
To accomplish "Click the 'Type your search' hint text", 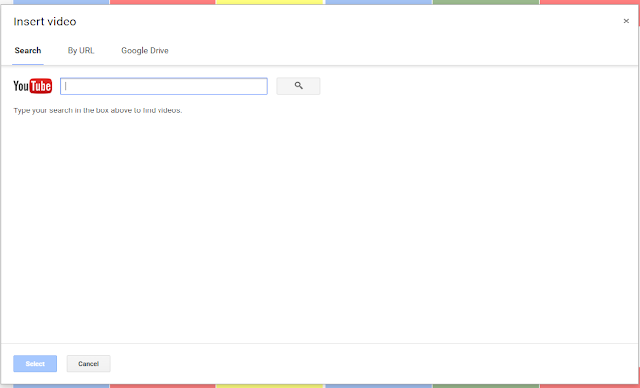I will [x=98, y=111].
